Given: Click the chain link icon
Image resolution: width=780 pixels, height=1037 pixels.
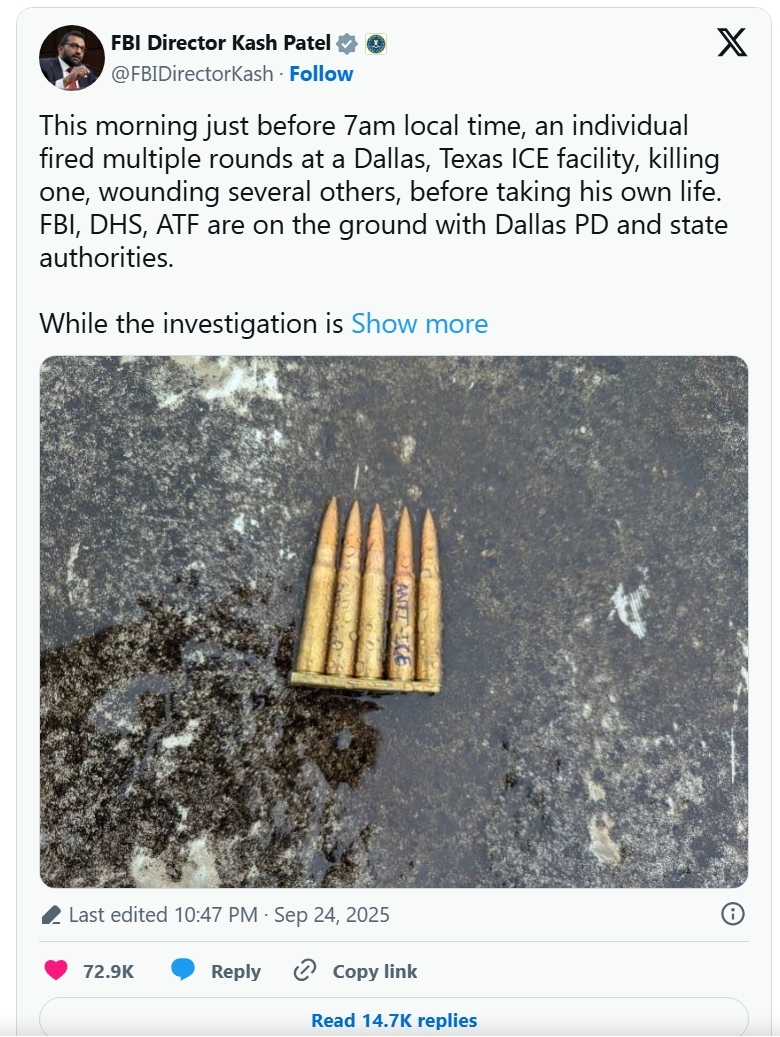Looking at the screenshot, I should (305, 970).
